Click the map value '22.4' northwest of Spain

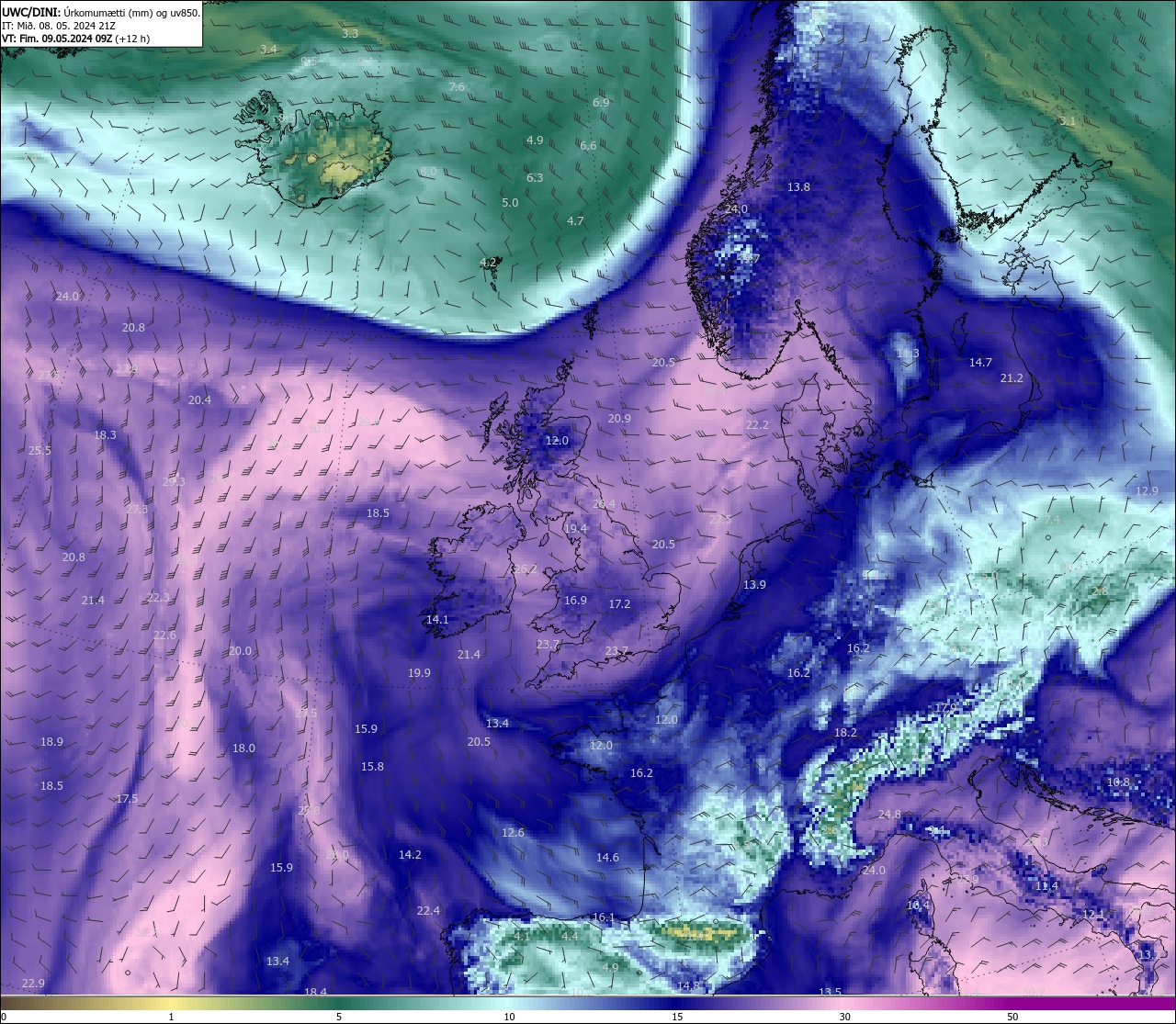tap(428, 911)
